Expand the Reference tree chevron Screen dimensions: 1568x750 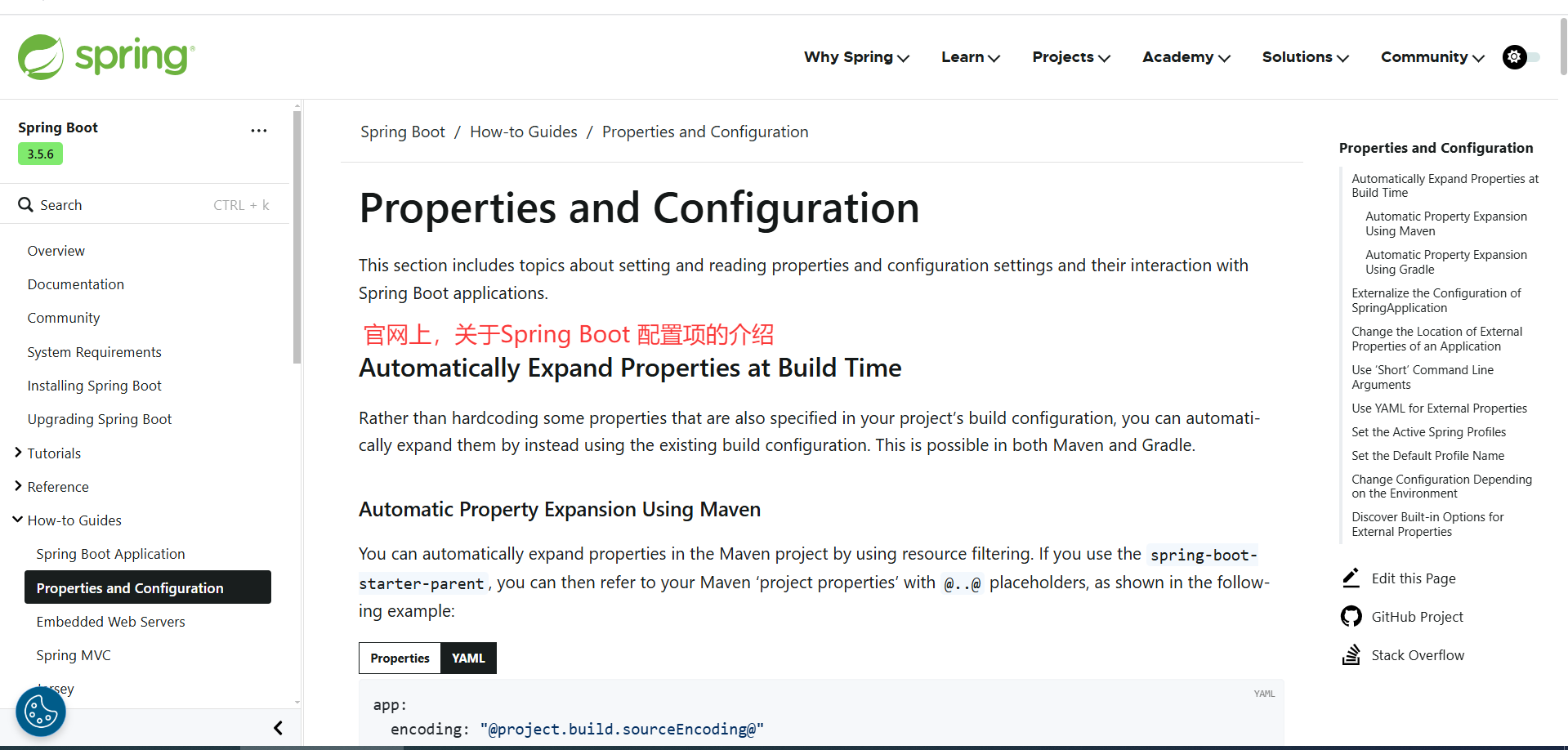pos(18,486)
